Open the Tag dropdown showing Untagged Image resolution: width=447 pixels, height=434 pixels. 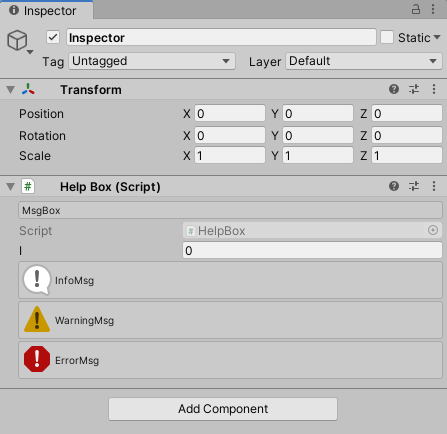click(152, 61)
